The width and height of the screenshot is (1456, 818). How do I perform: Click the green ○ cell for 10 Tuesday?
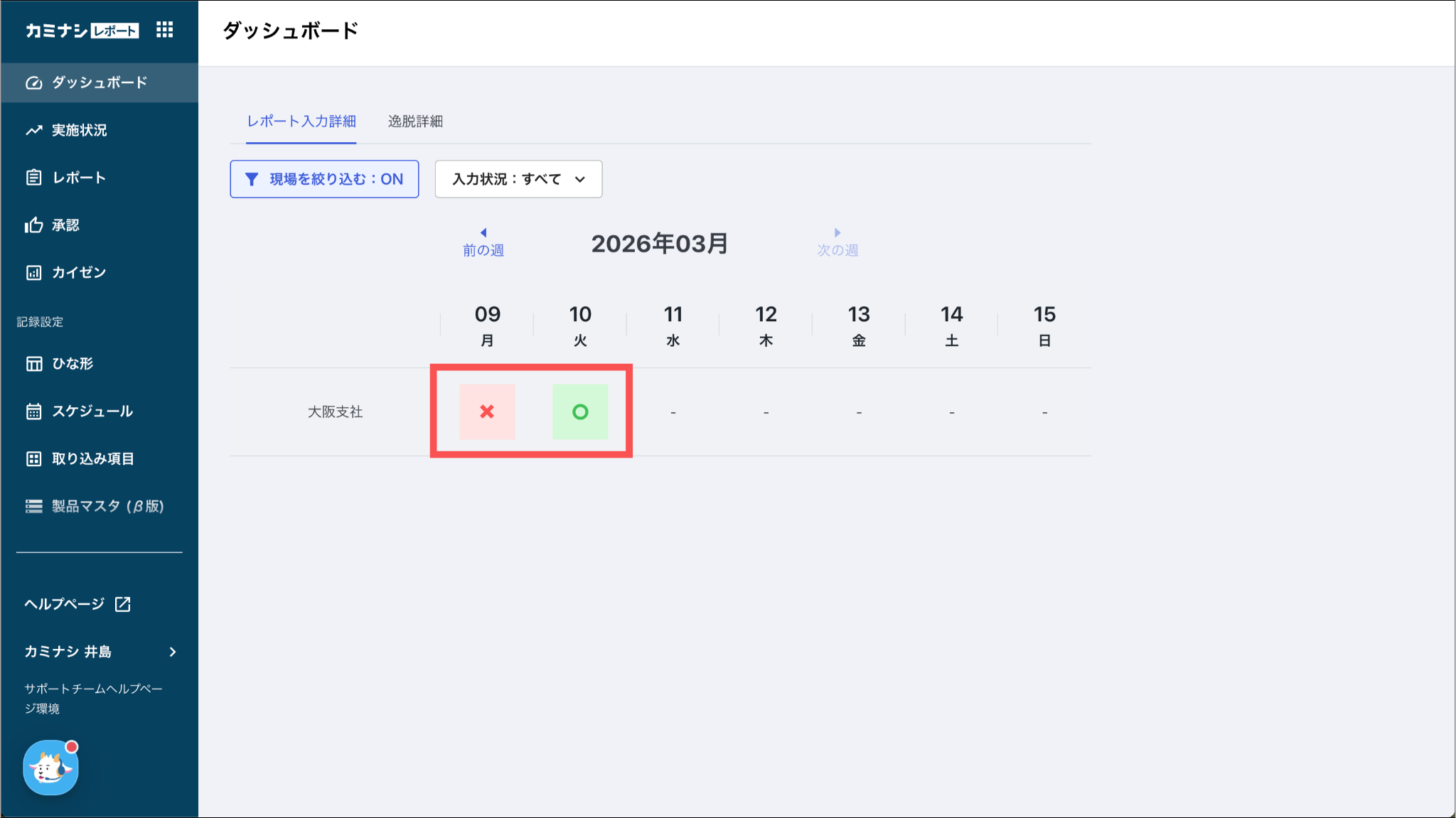click(x=580, y=411)
